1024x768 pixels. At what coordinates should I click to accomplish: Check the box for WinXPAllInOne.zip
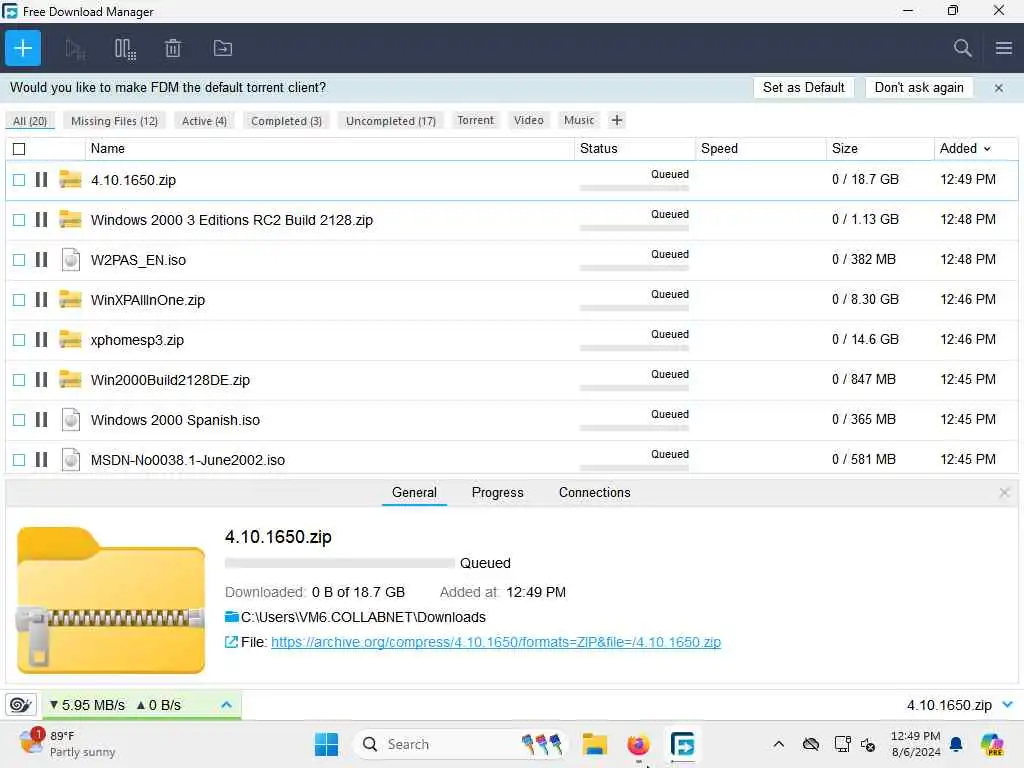click(19, 300)
